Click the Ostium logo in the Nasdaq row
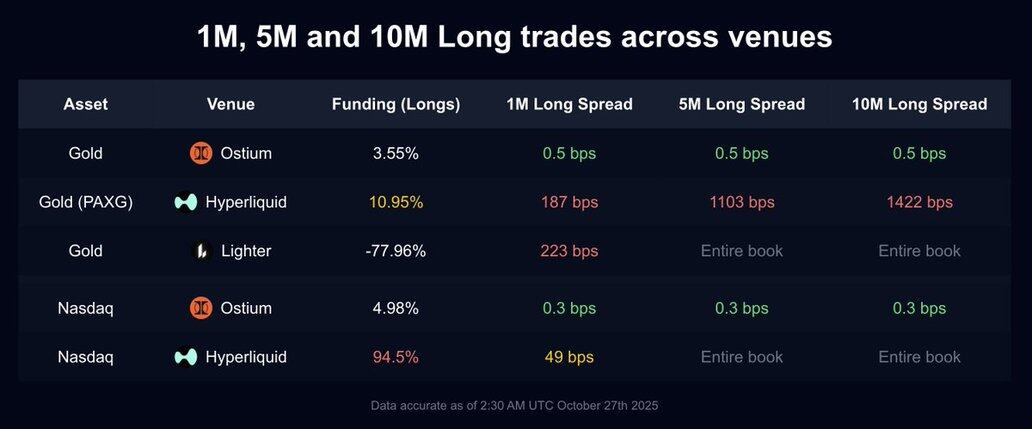 201,308
